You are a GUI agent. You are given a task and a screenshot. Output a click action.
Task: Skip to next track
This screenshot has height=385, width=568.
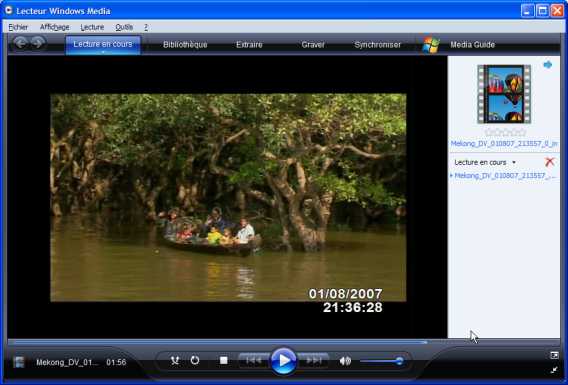[314, 360]
